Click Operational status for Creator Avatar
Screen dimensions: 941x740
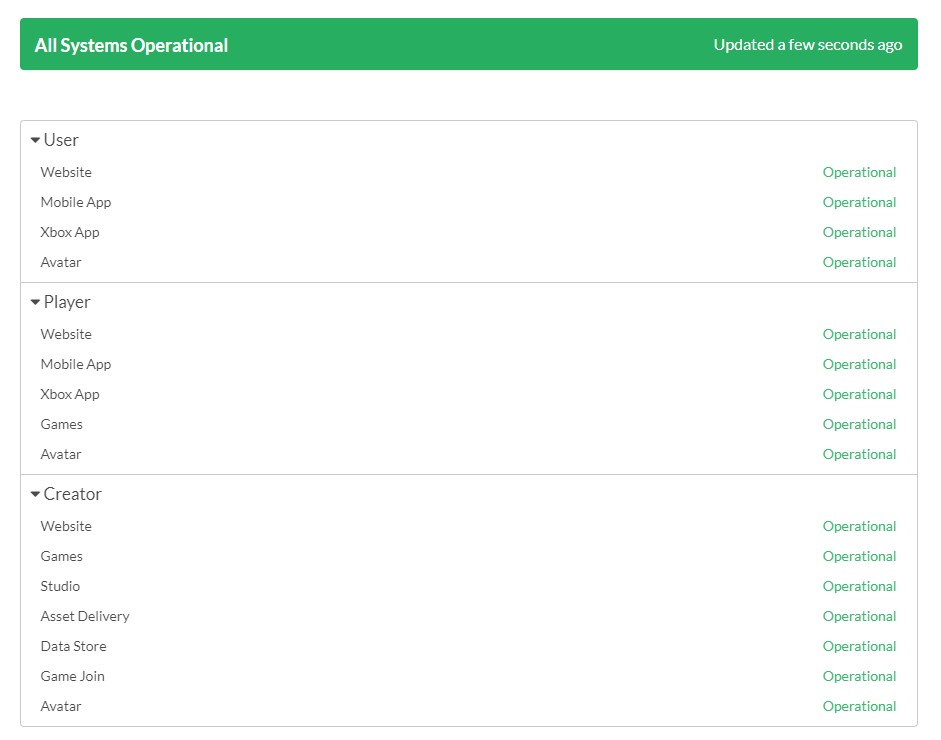pyautogui.click(x=859, y=707)
